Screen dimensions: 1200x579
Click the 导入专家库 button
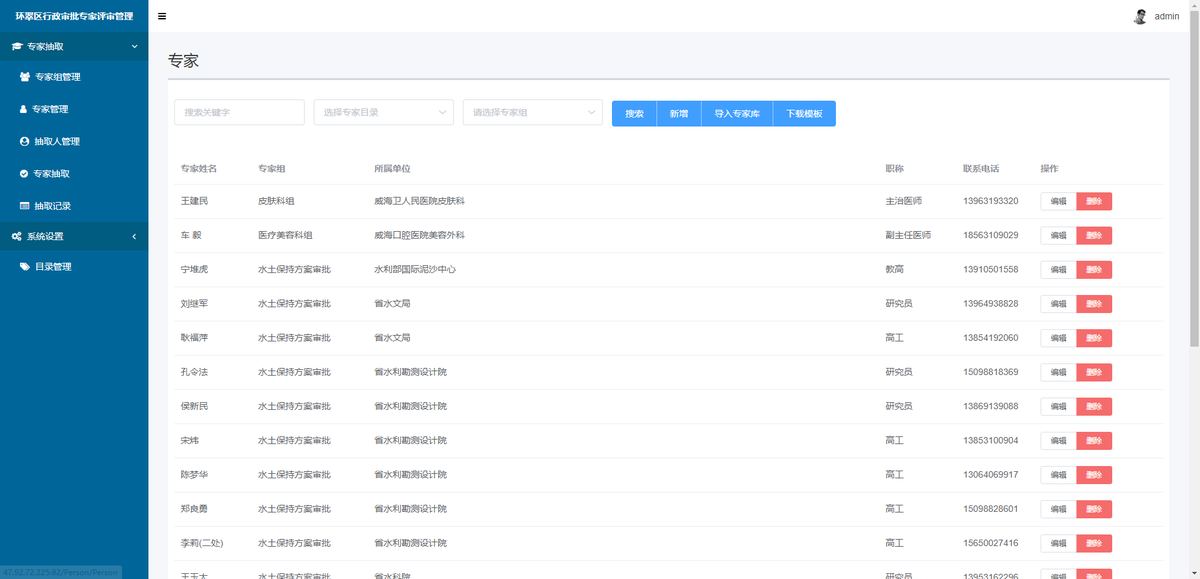pos(737,114)
